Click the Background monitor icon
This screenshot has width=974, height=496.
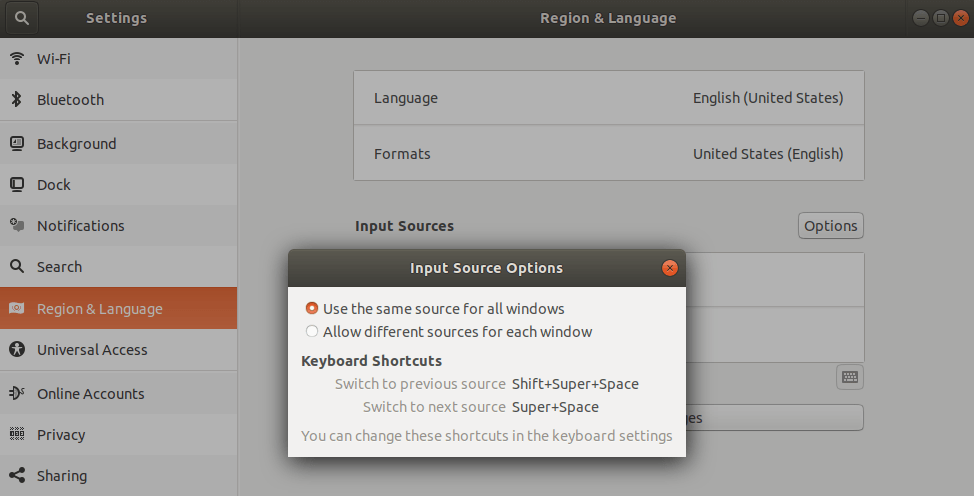click(17, 143)
